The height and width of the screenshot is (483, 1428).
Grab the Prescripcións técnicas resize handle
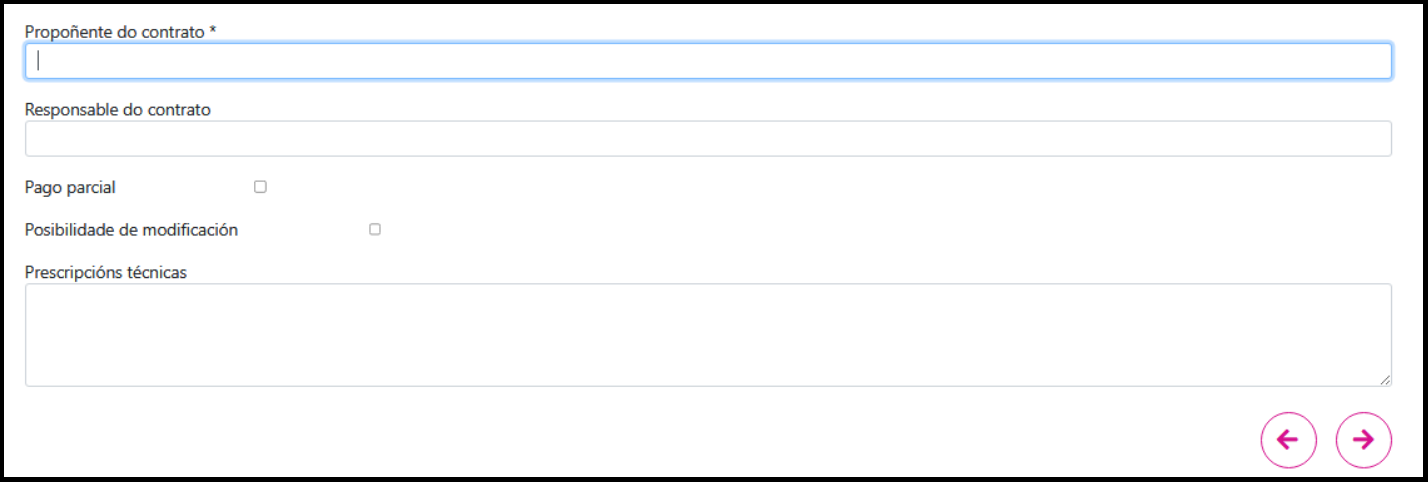point(1385,380)
